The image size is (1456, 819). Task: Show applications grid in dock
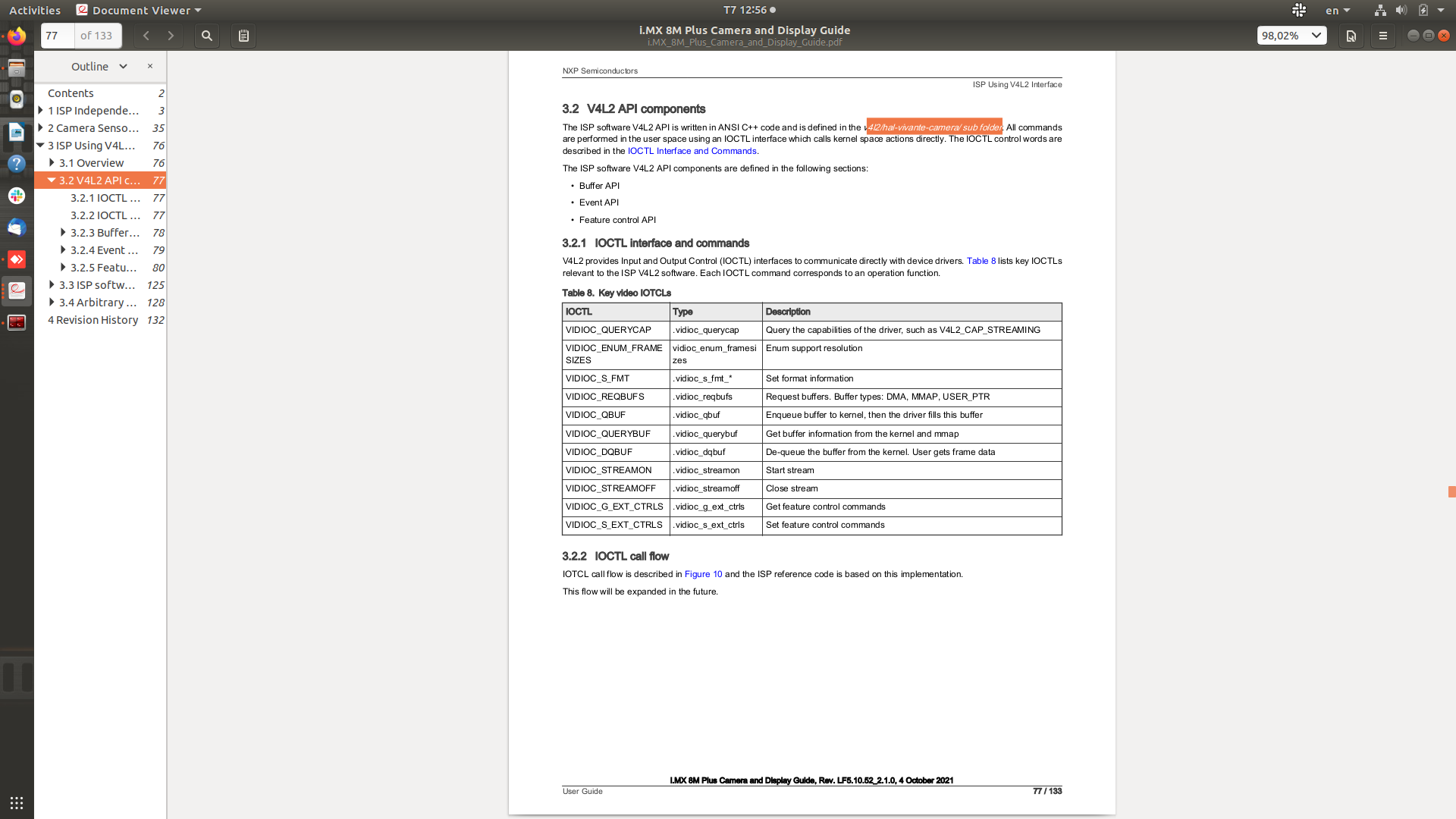(x=17, y=802)
